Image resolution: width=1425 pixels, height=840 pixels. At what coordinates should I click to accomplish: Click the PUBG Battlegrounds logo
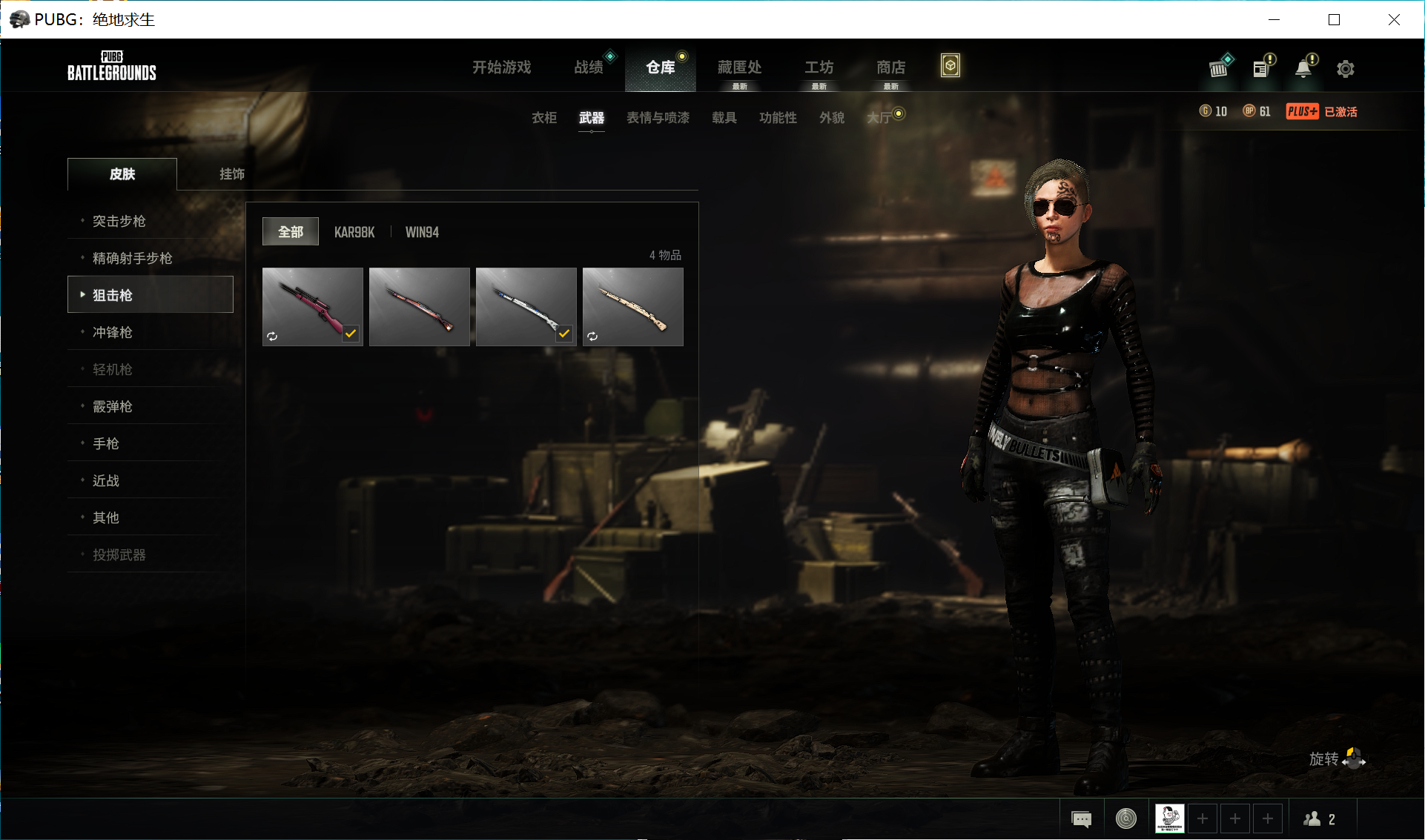112,65
